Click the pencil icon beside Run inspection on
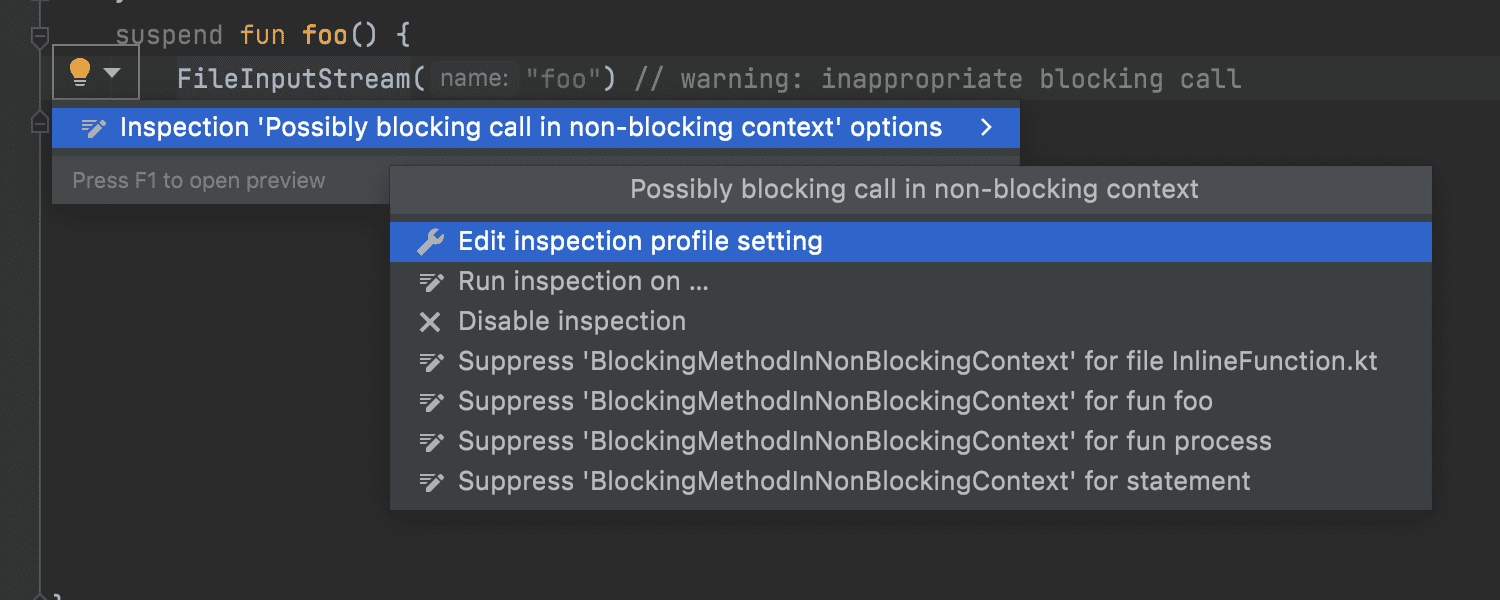Screen dimensions: 1500x600 pyautogui.click(x=430, y=282)
